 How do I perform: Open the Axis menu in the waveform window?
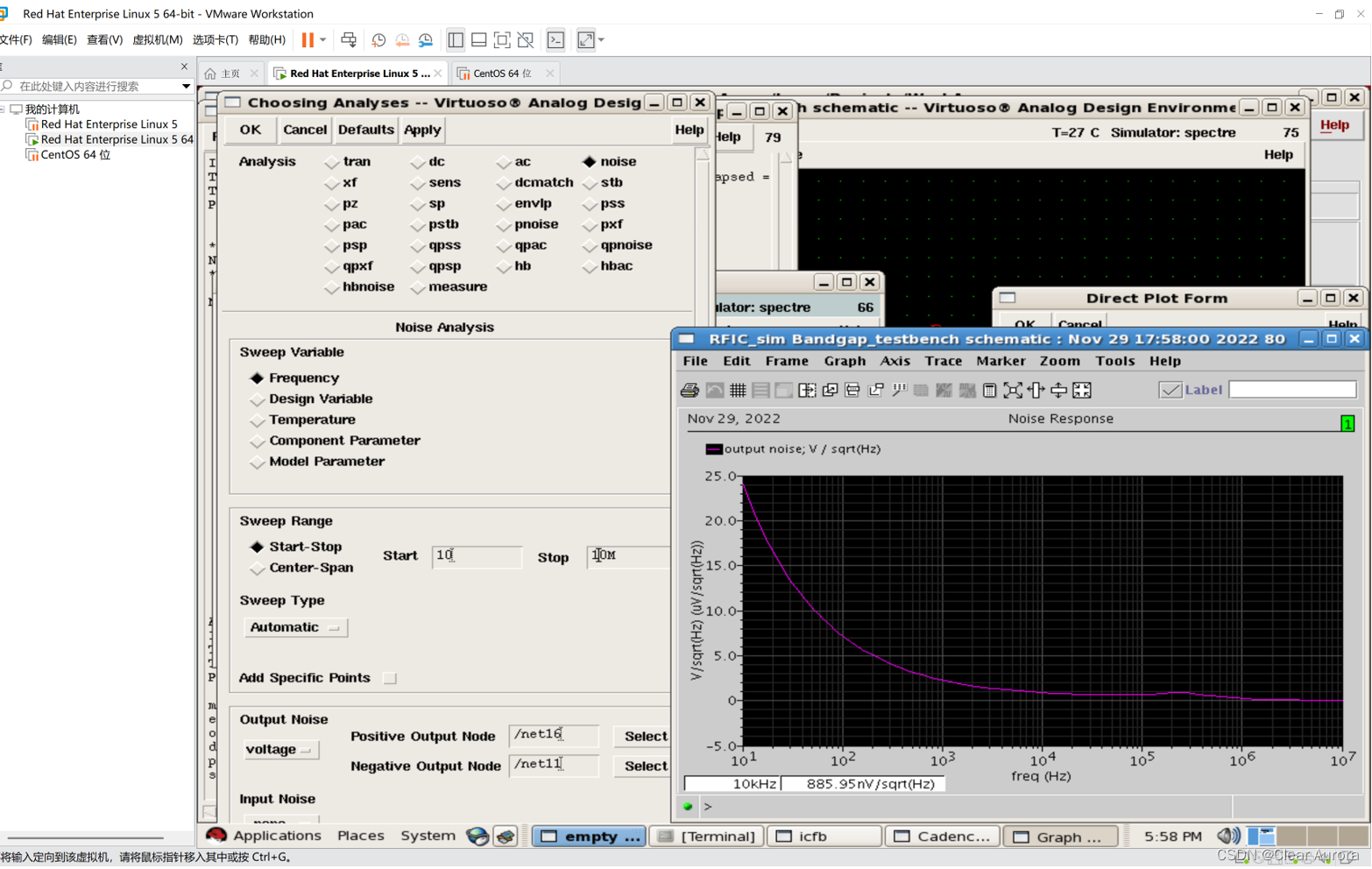[895, 362]
